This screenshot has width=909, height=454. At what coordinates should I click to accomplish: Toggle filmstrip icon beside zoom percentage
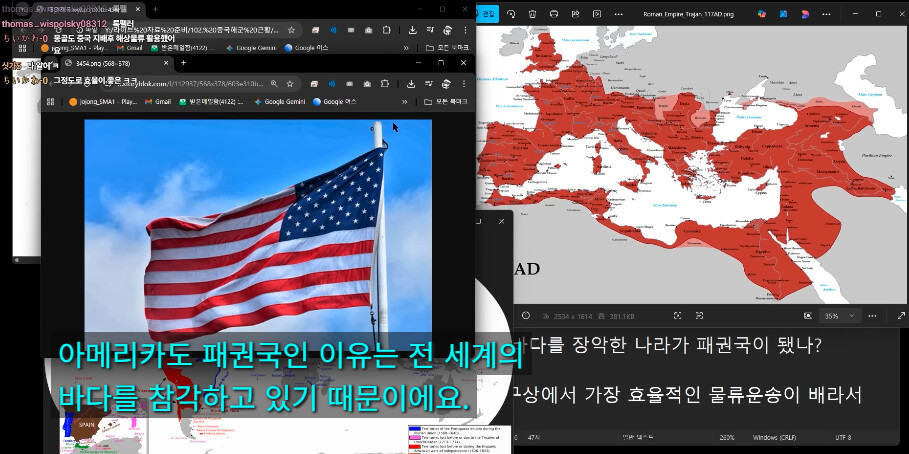coord(808,315)
